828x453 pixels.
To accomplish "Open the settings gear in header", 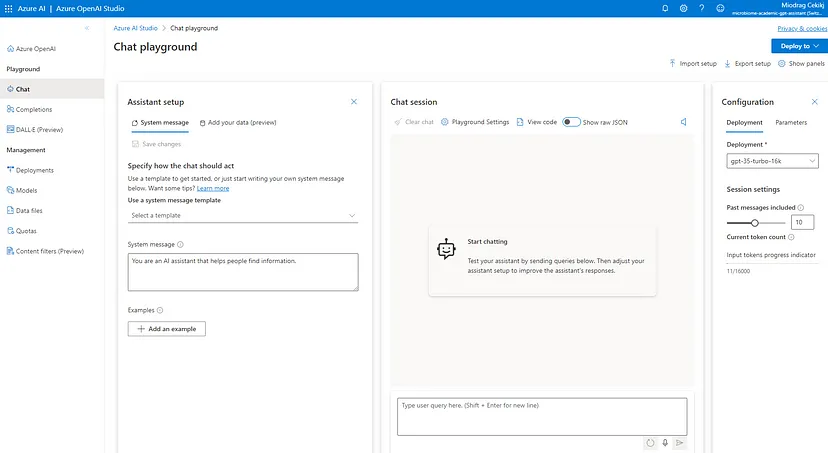I will pos(683,8).
